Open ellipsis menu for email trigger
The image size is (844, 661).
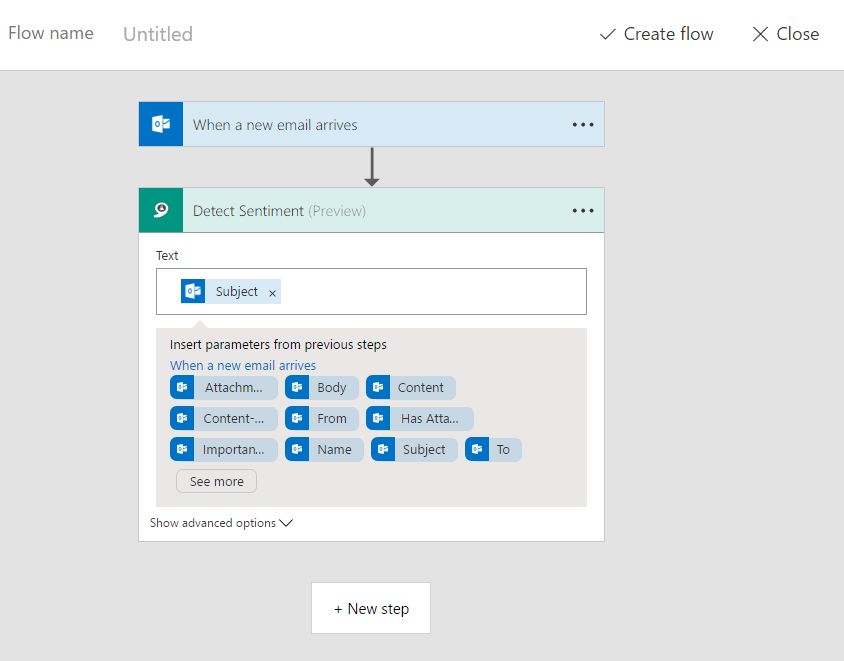(583, 125)
